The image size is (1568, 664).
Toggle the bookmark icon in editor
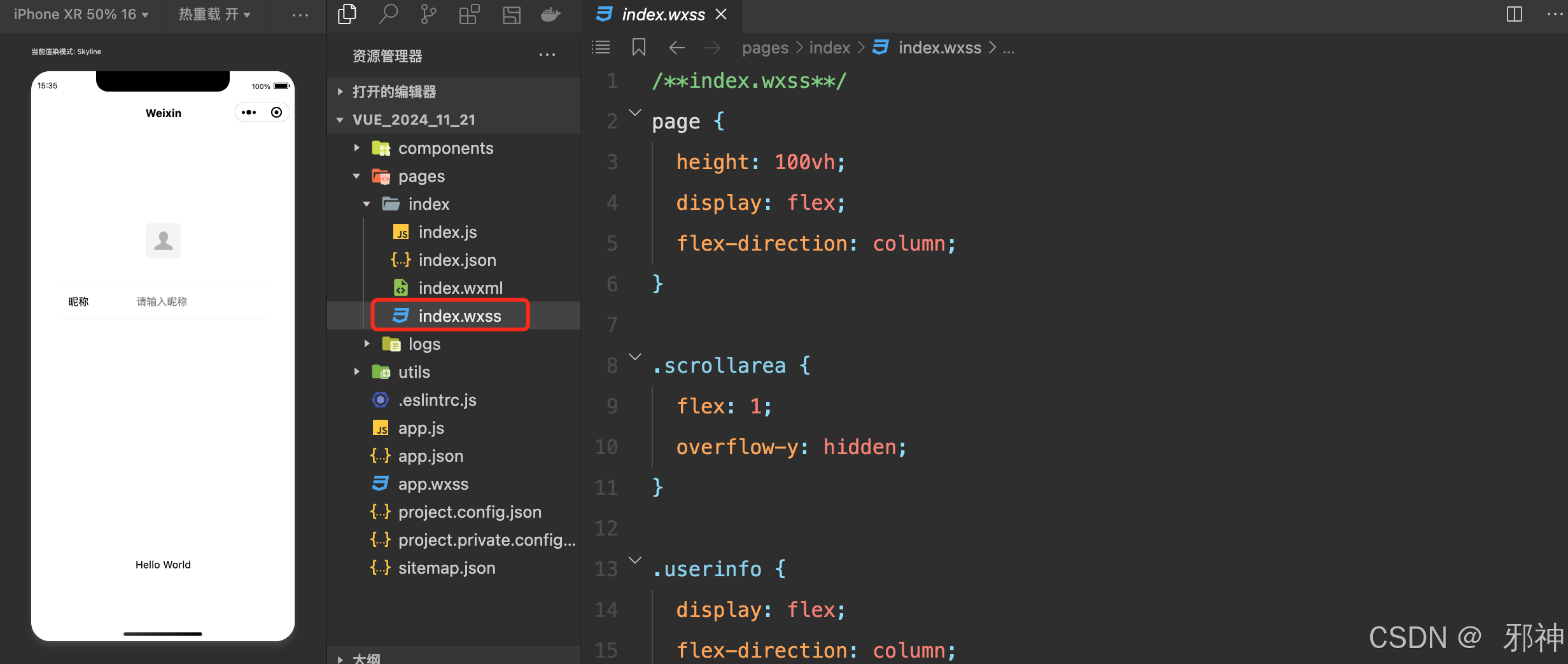coord(638,47)
